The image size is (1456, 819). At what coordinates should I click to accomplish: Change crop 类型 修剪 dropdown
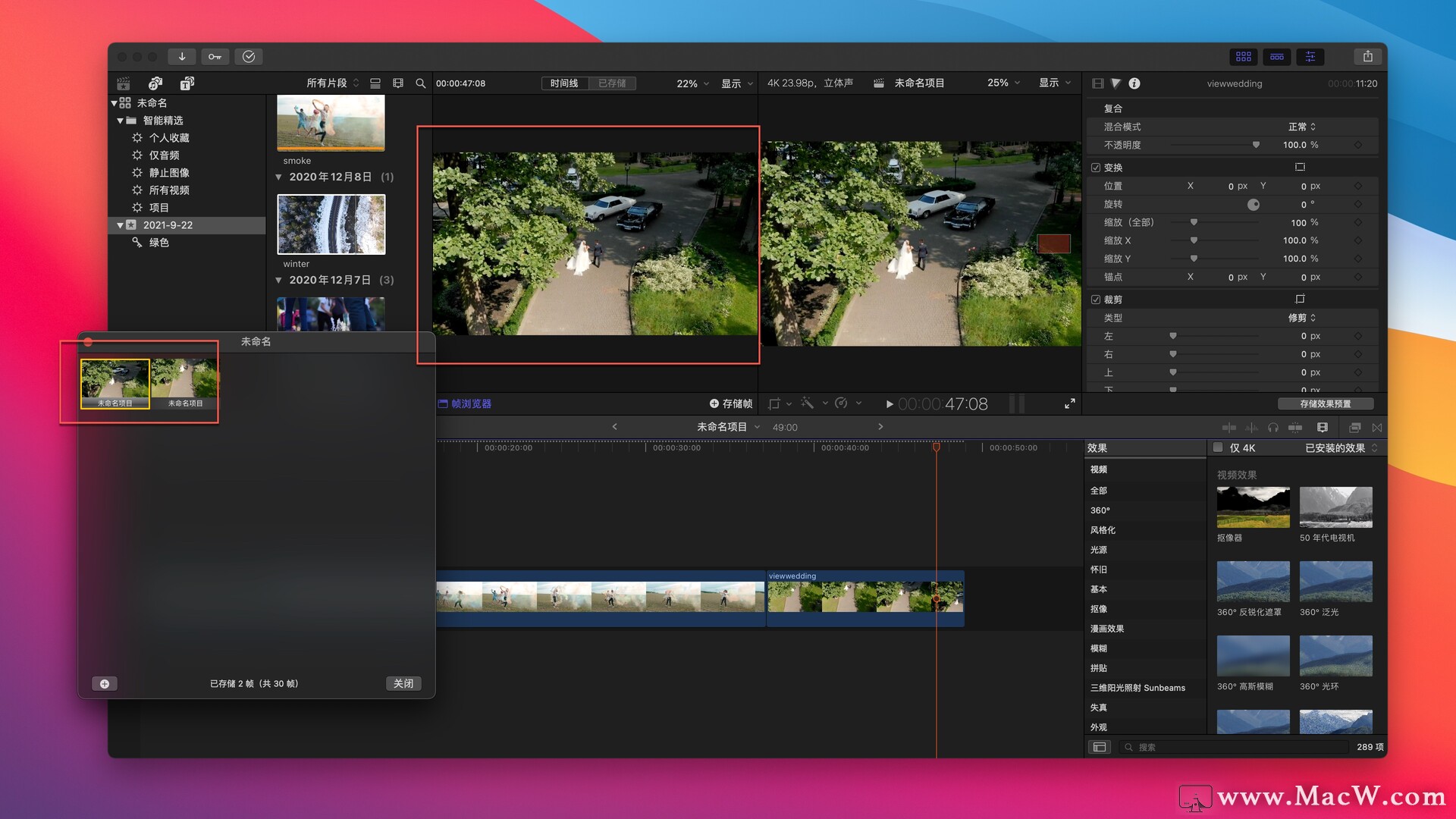pos(1301,318)
